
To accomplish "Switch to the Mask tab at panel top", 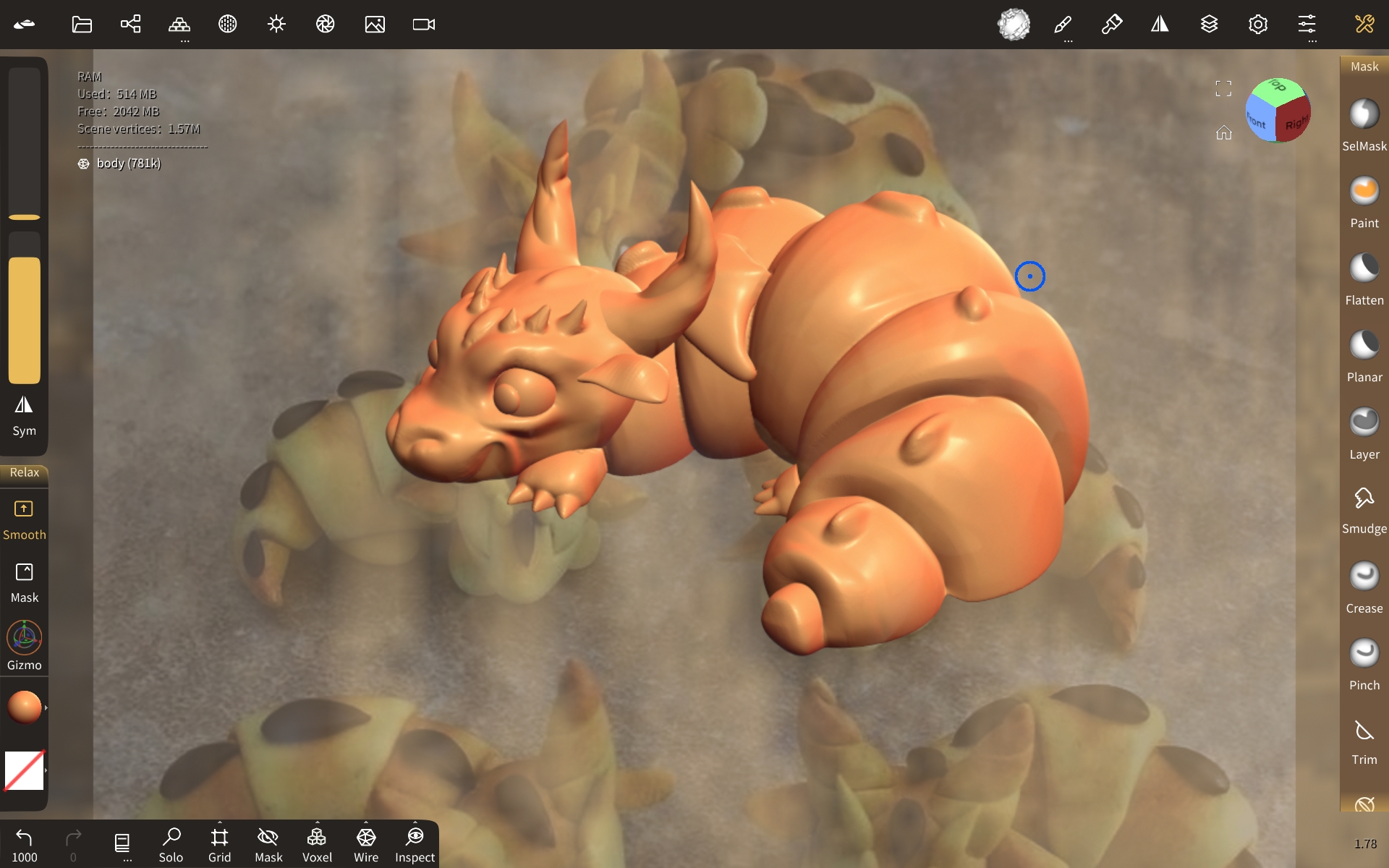I will coord(1363,65).
